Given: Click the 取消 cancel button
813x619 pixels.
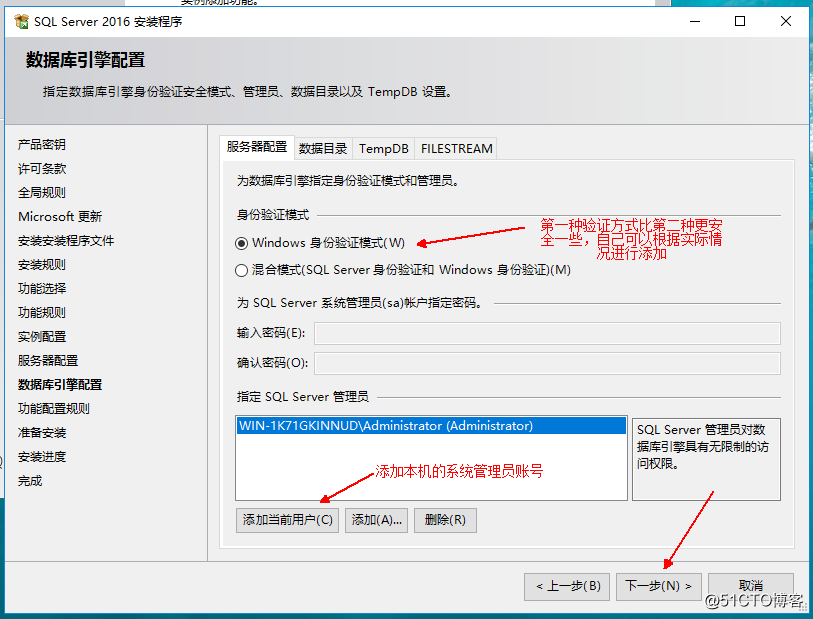Looking at the screenshot, I should point(750,586).
